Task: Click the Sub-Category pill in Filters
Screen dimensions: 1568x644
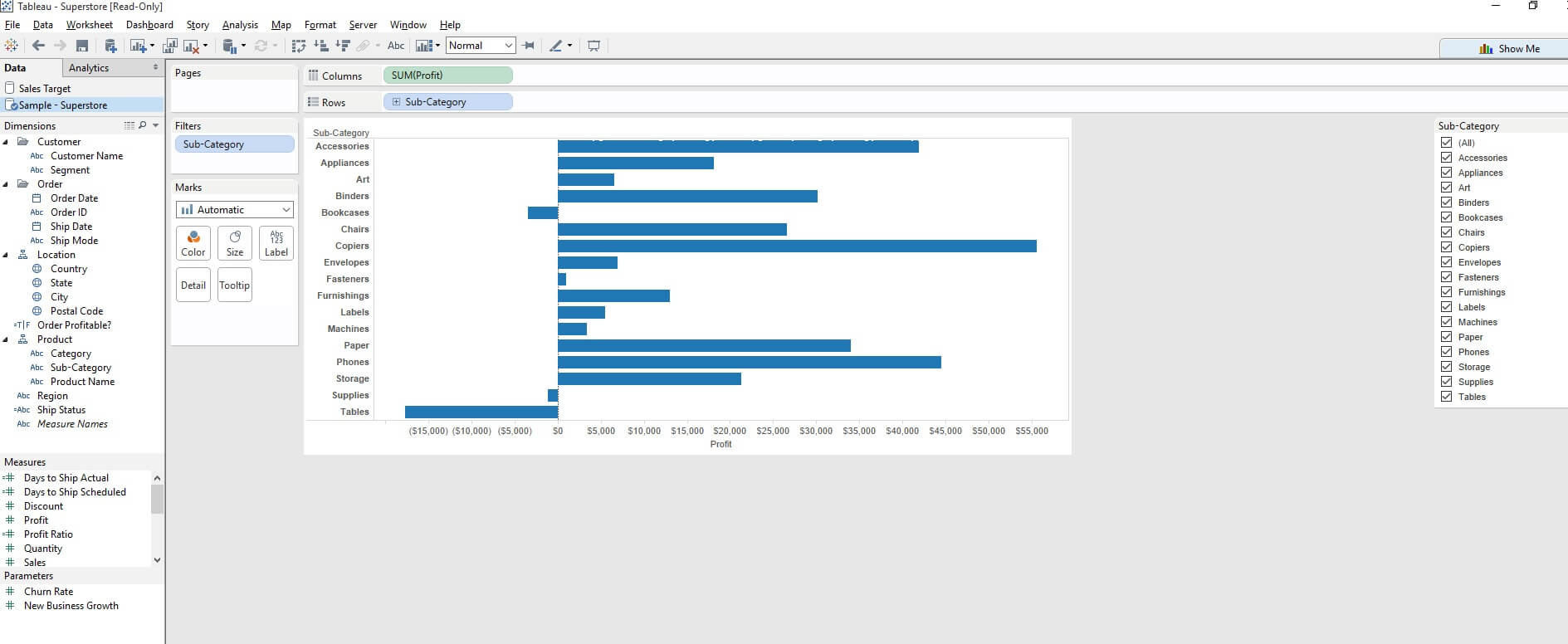Action: (235, 144)
